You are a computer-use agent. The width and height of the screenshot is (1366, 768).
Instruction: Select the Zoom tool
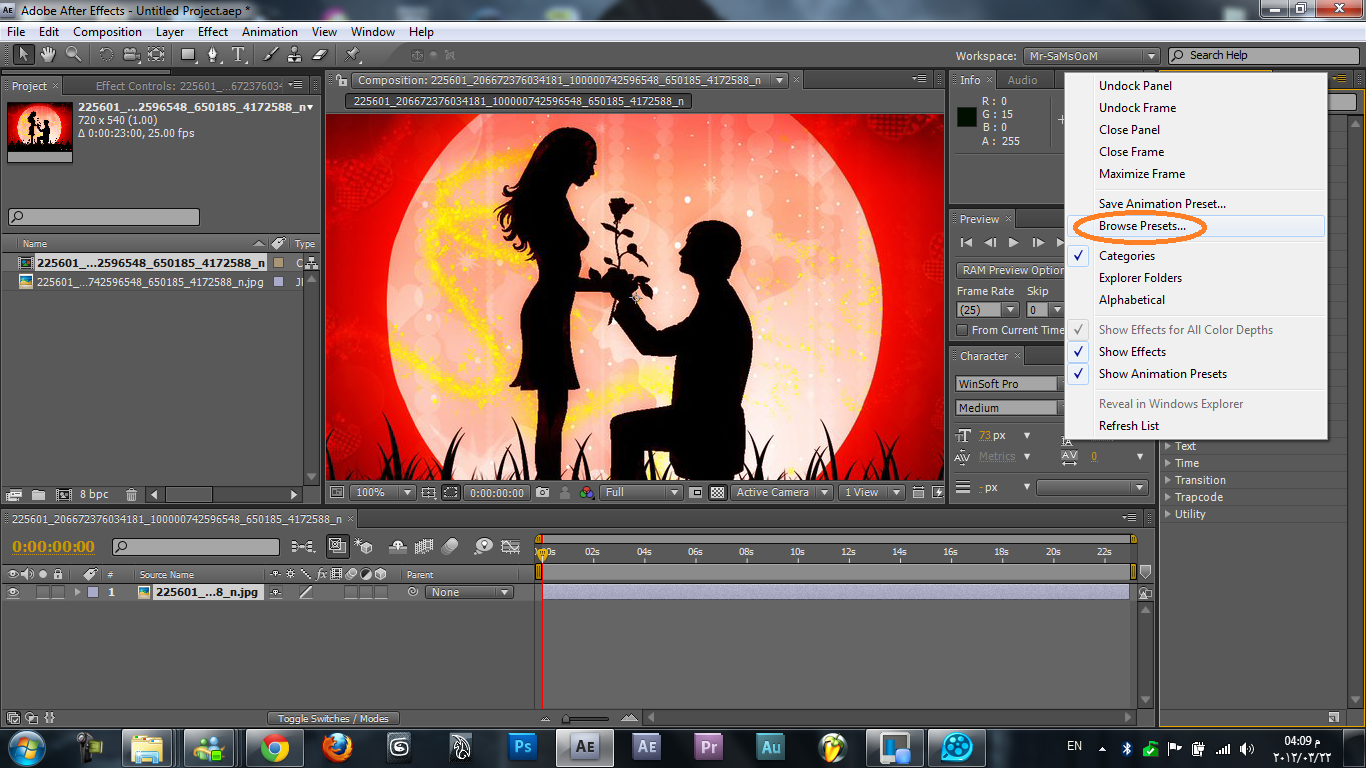tap(74, 55)
